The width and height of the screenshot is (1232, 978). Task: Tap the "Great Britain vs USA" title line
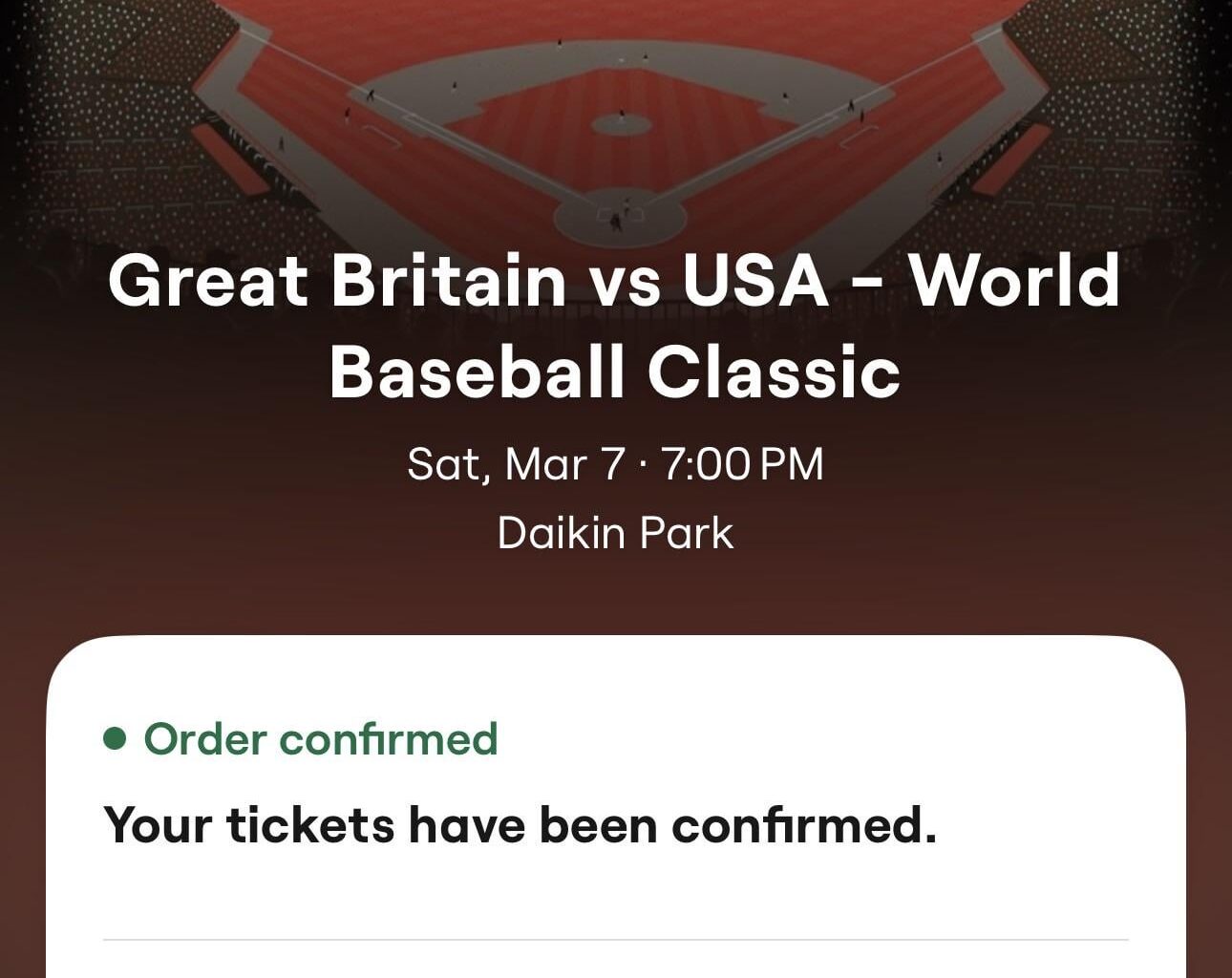(x=468, y=281)
